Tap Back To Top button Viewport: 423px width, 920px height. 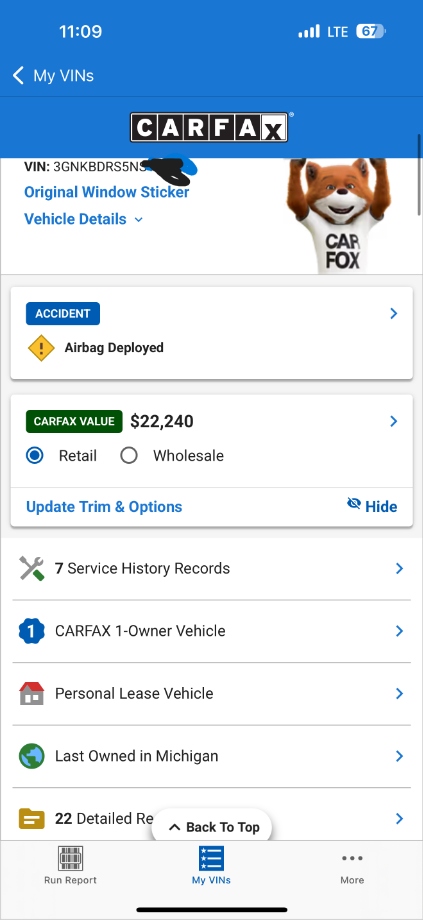click(212, 827)
